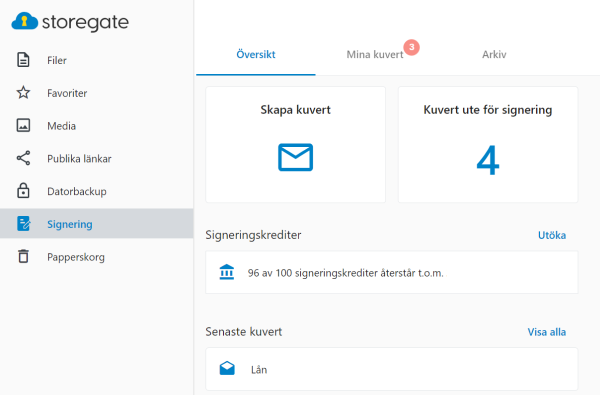The height and width of the screenshot is (395, 600).
Task: Select Publika länkar in the sidebar
Action: (79, 158)
